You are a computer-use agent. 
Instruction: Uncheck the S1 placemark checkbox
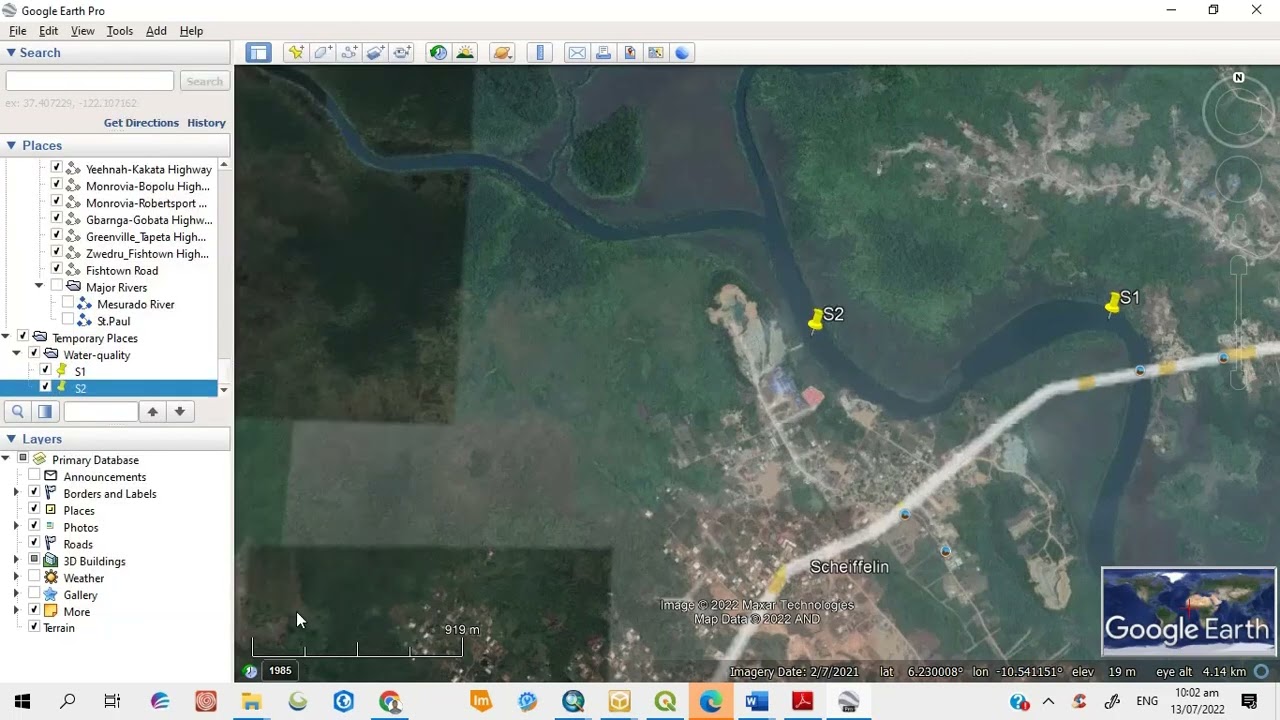(x=45, y=370)
